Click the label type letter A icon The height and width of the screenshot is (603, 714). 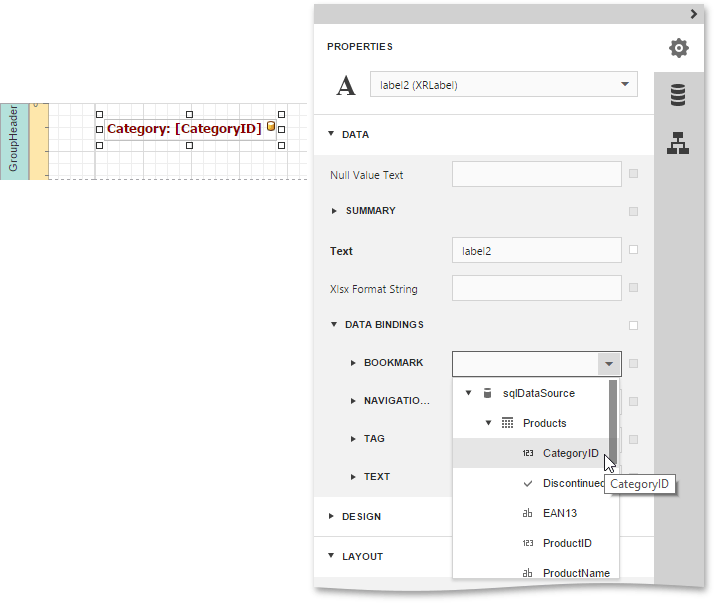tap(346, 85)
